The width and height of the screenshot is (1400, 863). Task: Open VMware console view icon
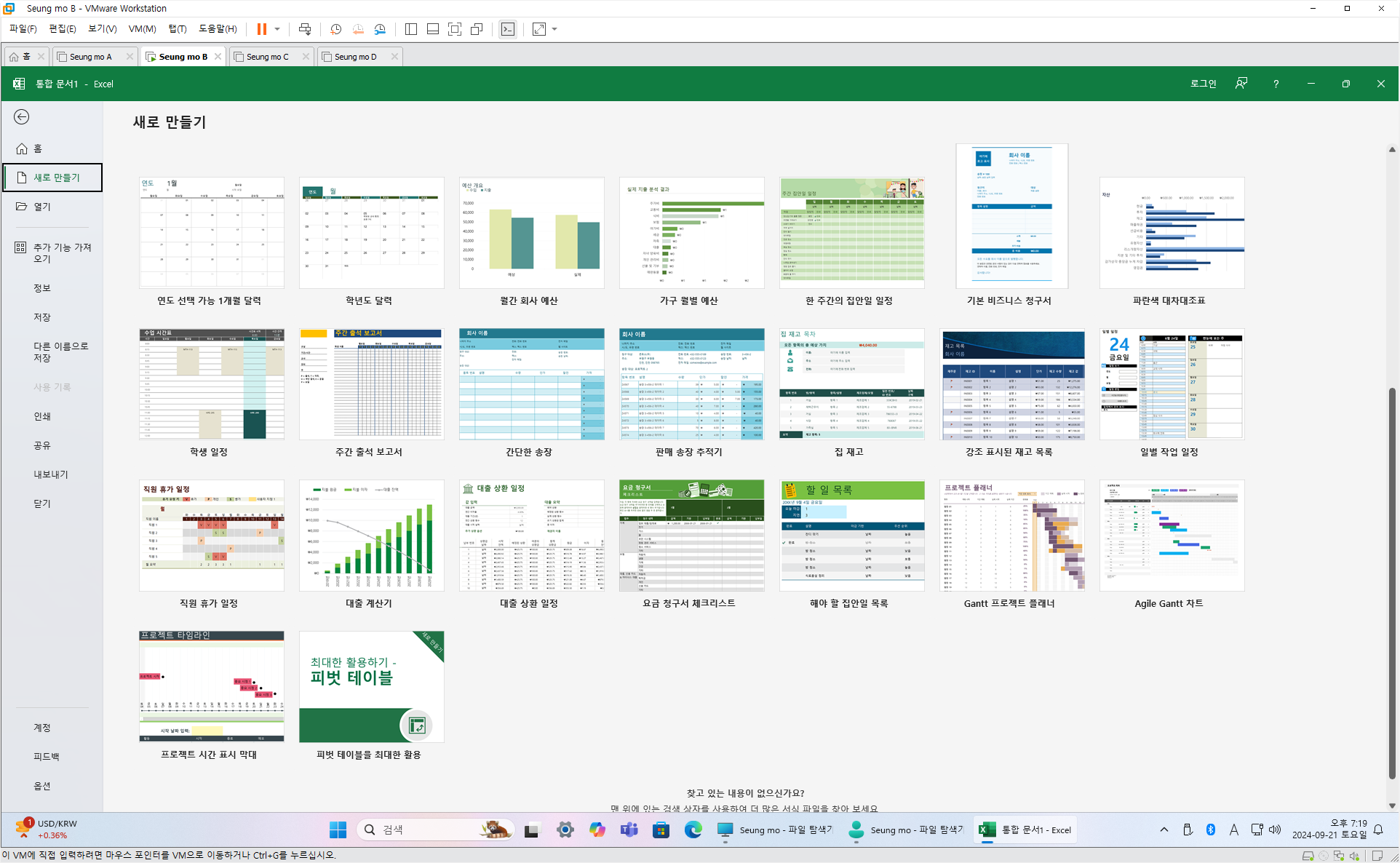pyautogui.click(x=508, y=29)
